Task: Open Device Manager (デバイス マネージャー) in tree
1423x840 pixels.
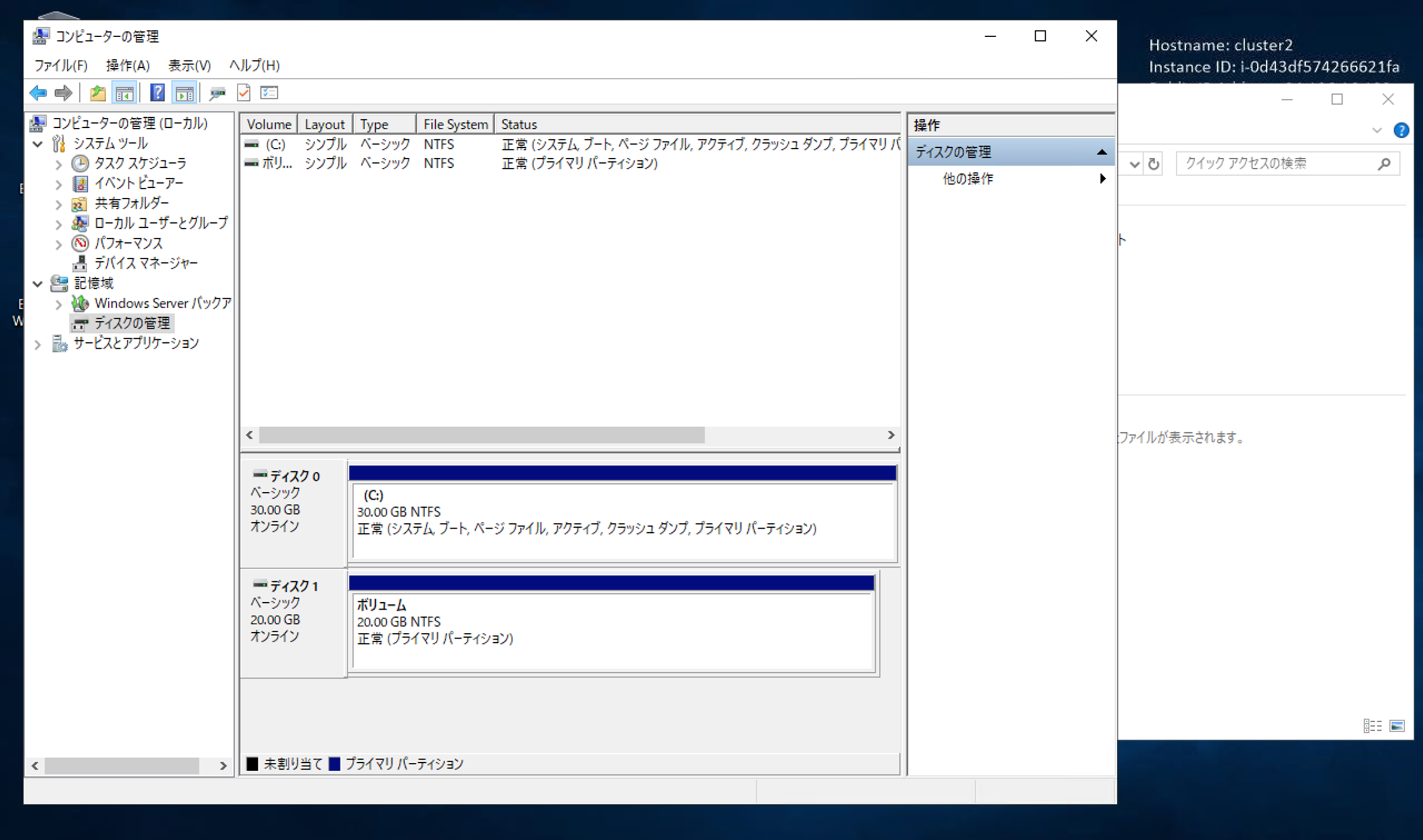Action: pyautogui.click(x=146, y=263)
